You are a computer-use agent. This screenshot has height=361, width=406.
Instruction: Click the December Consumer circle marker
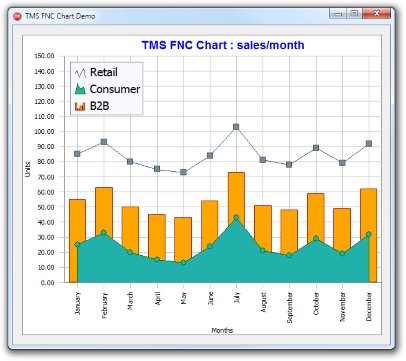368,234
